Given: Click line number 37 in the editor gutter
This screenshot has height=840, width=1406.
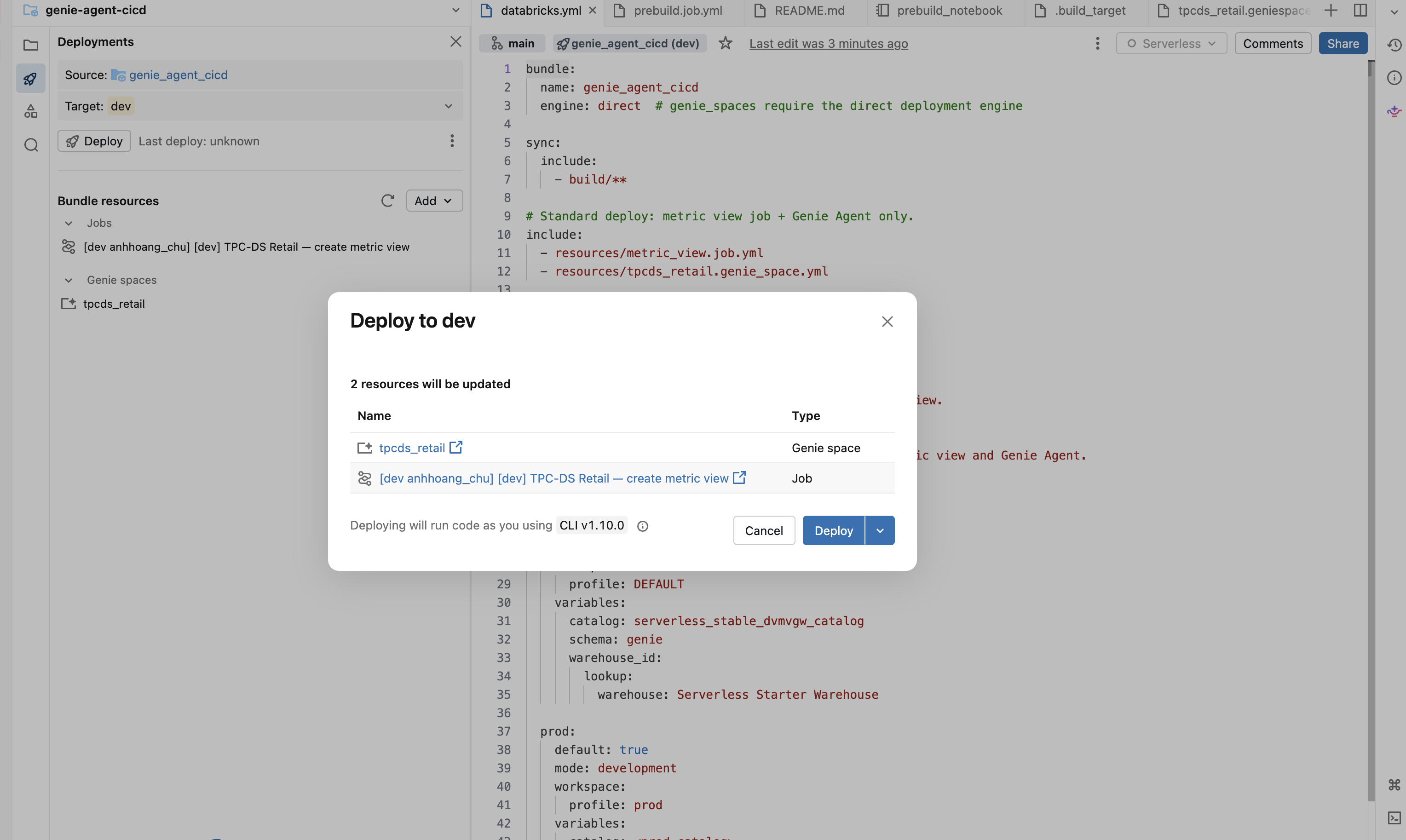Looking at the screenshot, I should (503, 731).
